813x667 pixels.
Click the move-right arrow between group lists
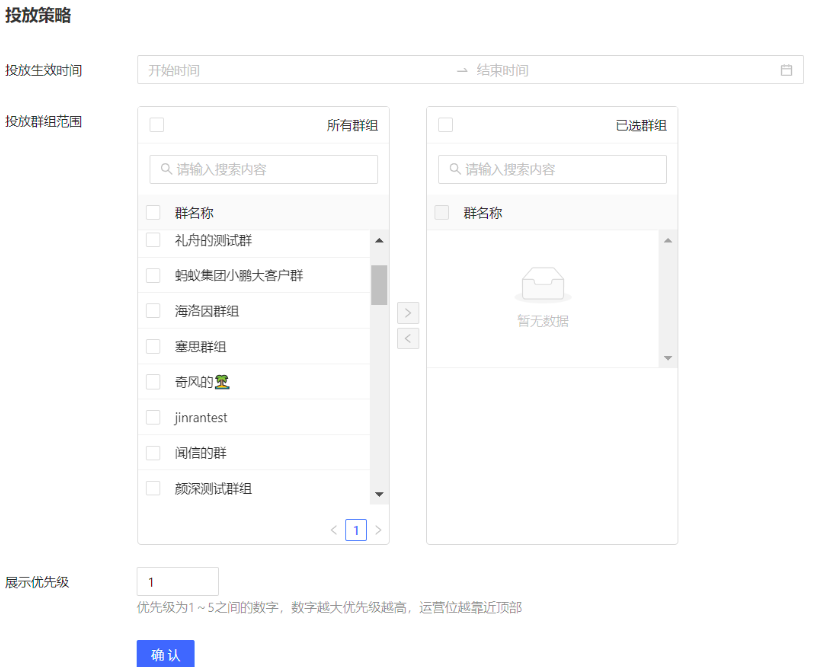(408, 313)
